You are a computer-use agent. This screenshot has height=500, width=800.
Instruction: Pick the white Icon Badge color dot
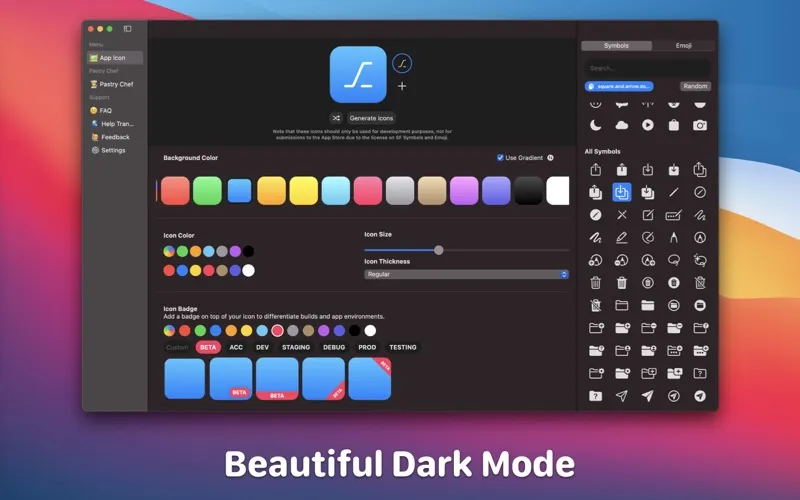pyautogui.click(x=370, y=331)
